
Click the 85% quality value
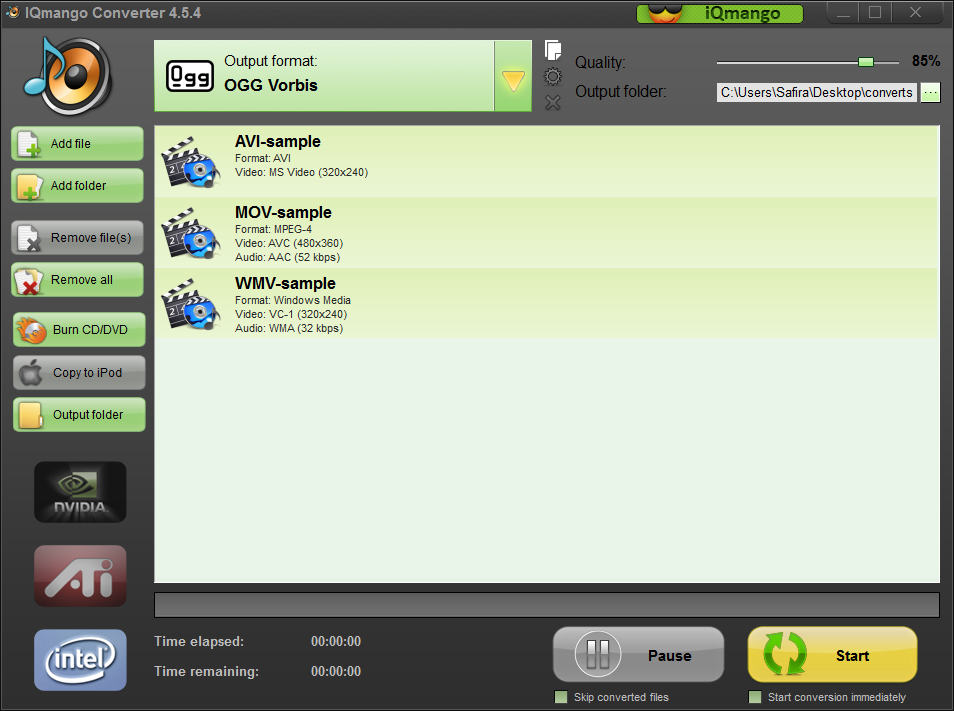925,61
